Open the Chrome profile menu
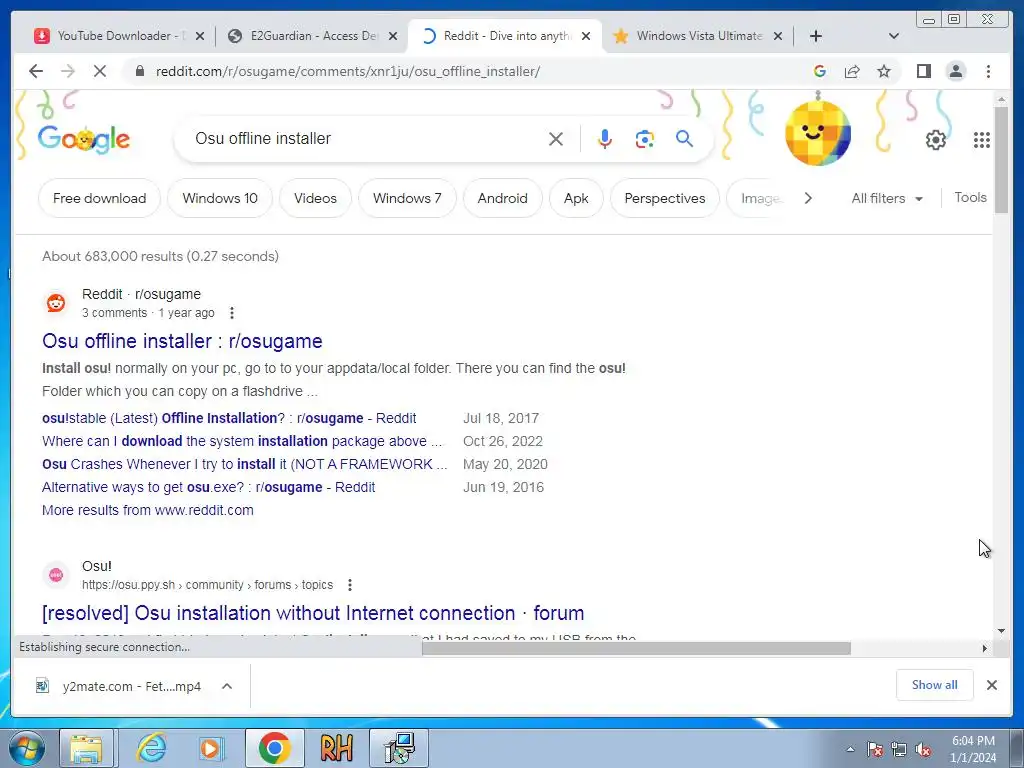 (955, 71)
